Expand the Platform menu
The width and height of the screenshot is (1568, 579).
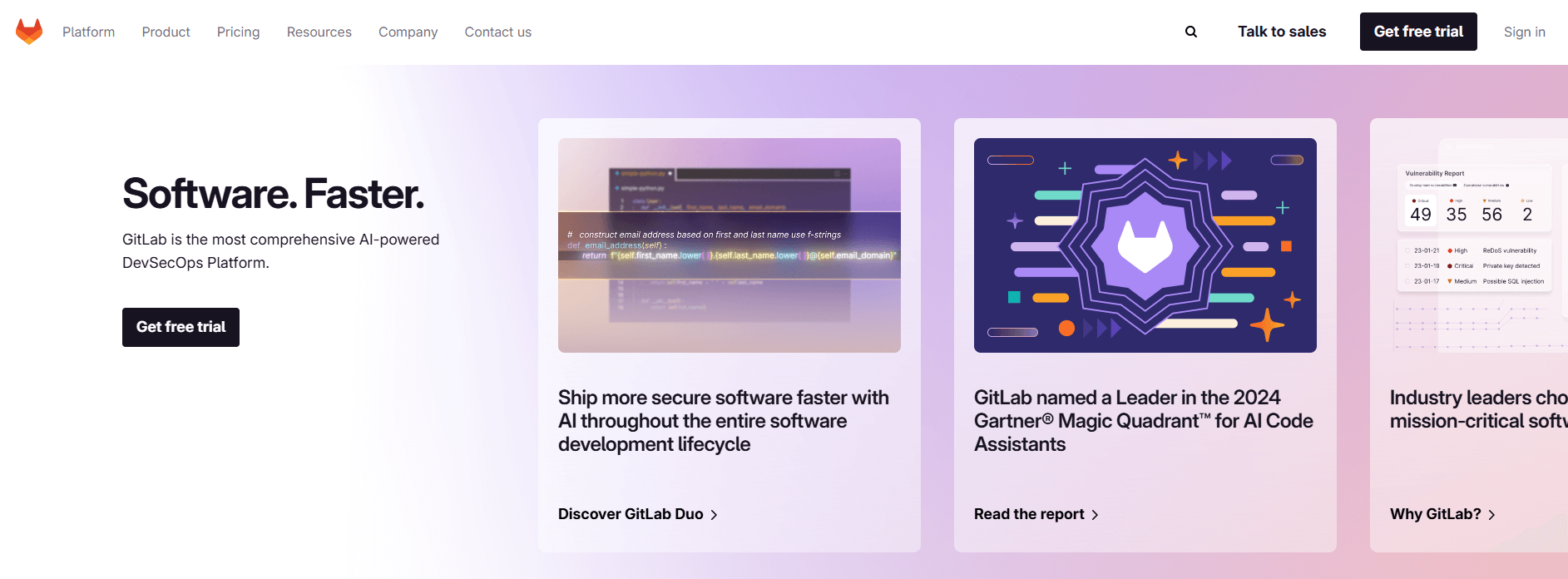pyautogui.click(x=88, y=32)
